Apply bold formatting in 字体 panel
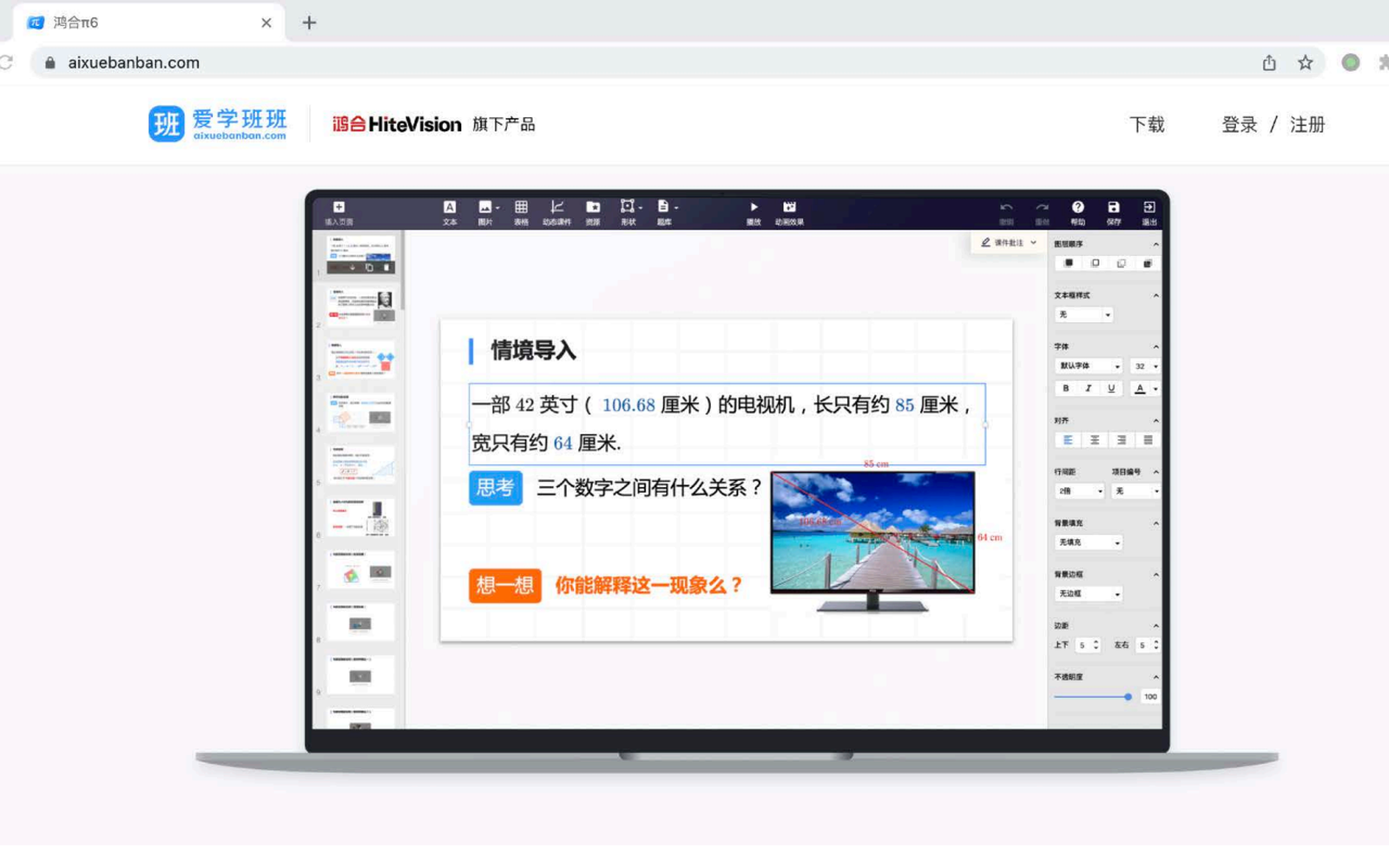This screenshot has width=1389, height=868. point(1065,389)
